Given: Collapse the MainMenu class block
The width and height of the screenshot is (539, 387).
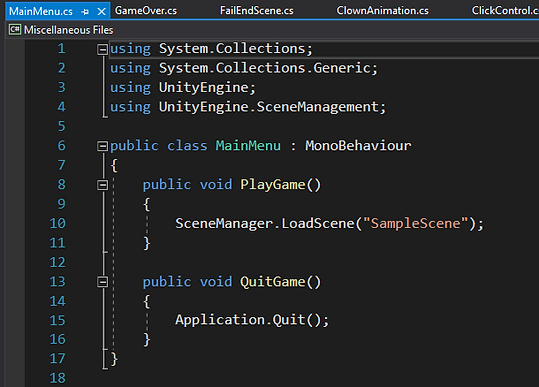Looking at the screenshot, I should click(102, 146).
